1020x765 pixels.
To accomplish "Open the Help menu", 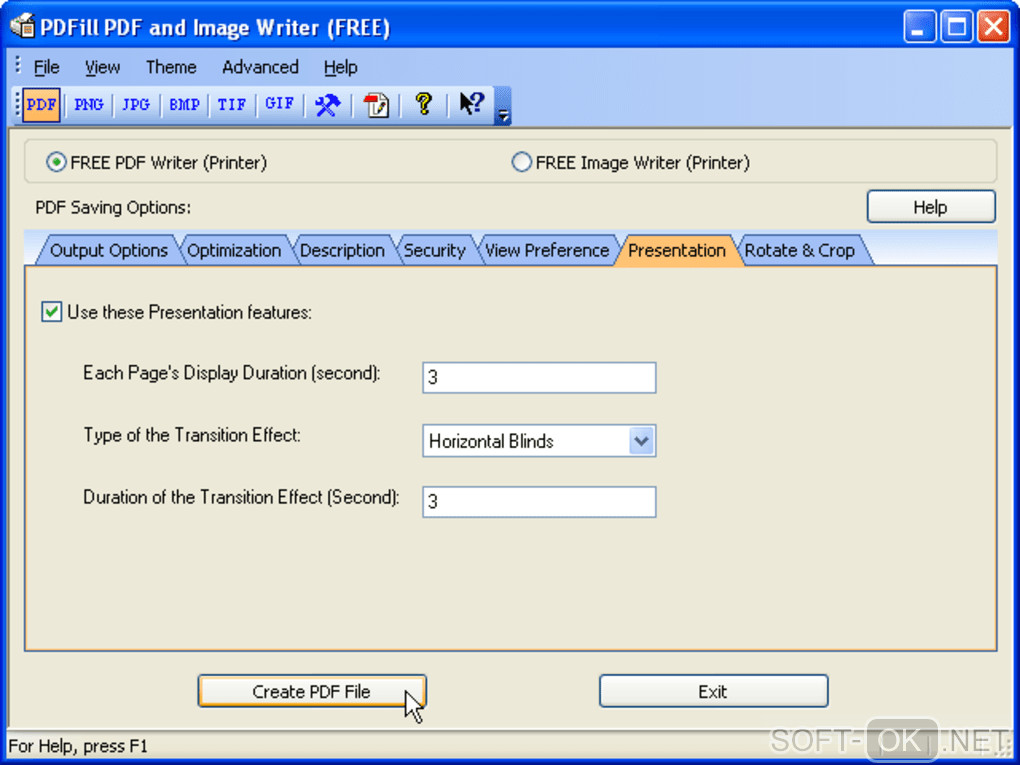I will click(340, 67).
